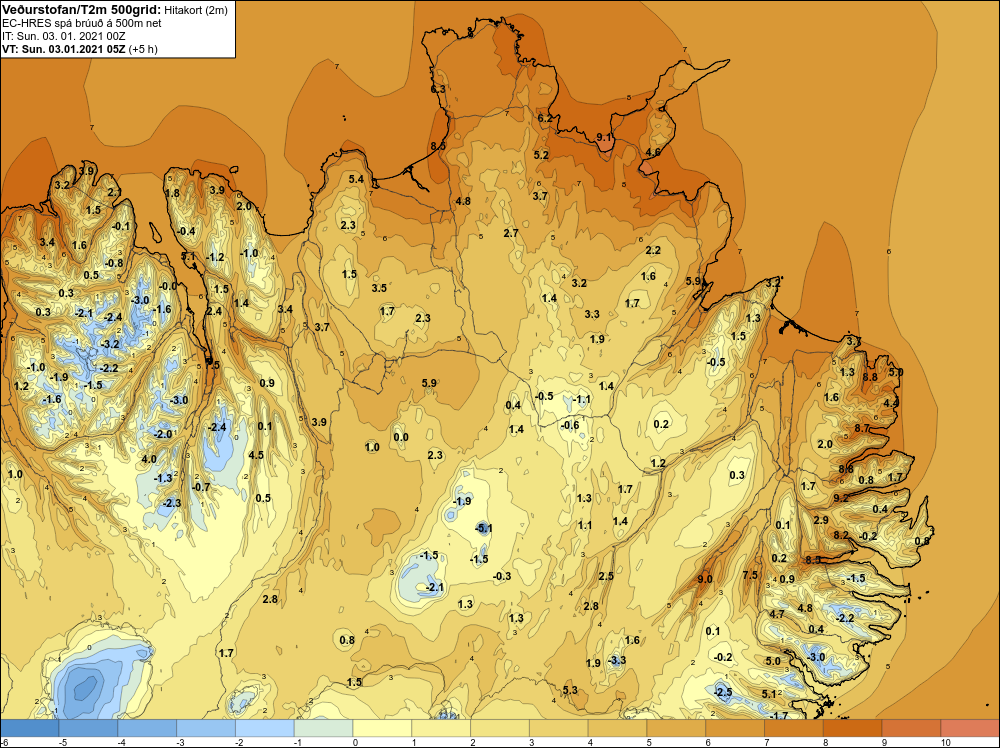Click the 5.3 temperature label
This screenshot has height=748, width=1000.
570,690
